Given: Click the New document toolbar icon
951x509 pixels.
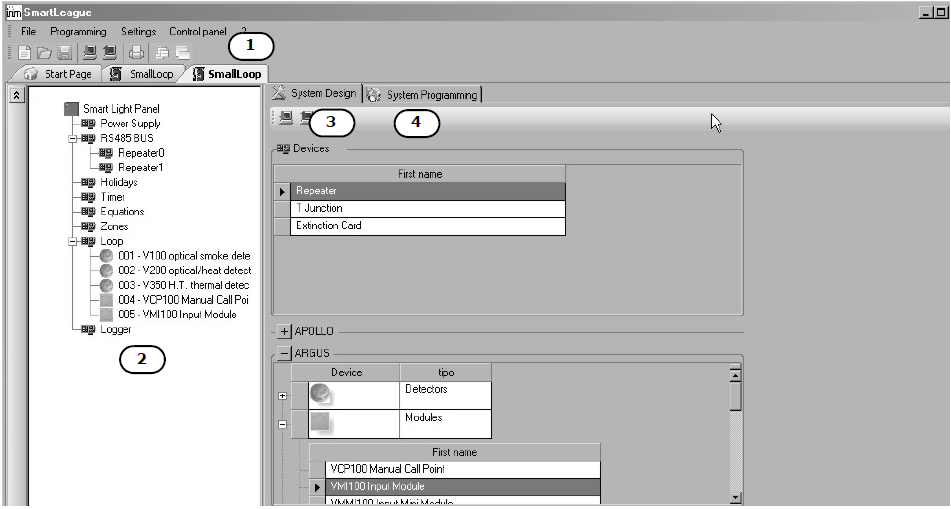Looking at the screenshot, I should [x=25, y=53].
